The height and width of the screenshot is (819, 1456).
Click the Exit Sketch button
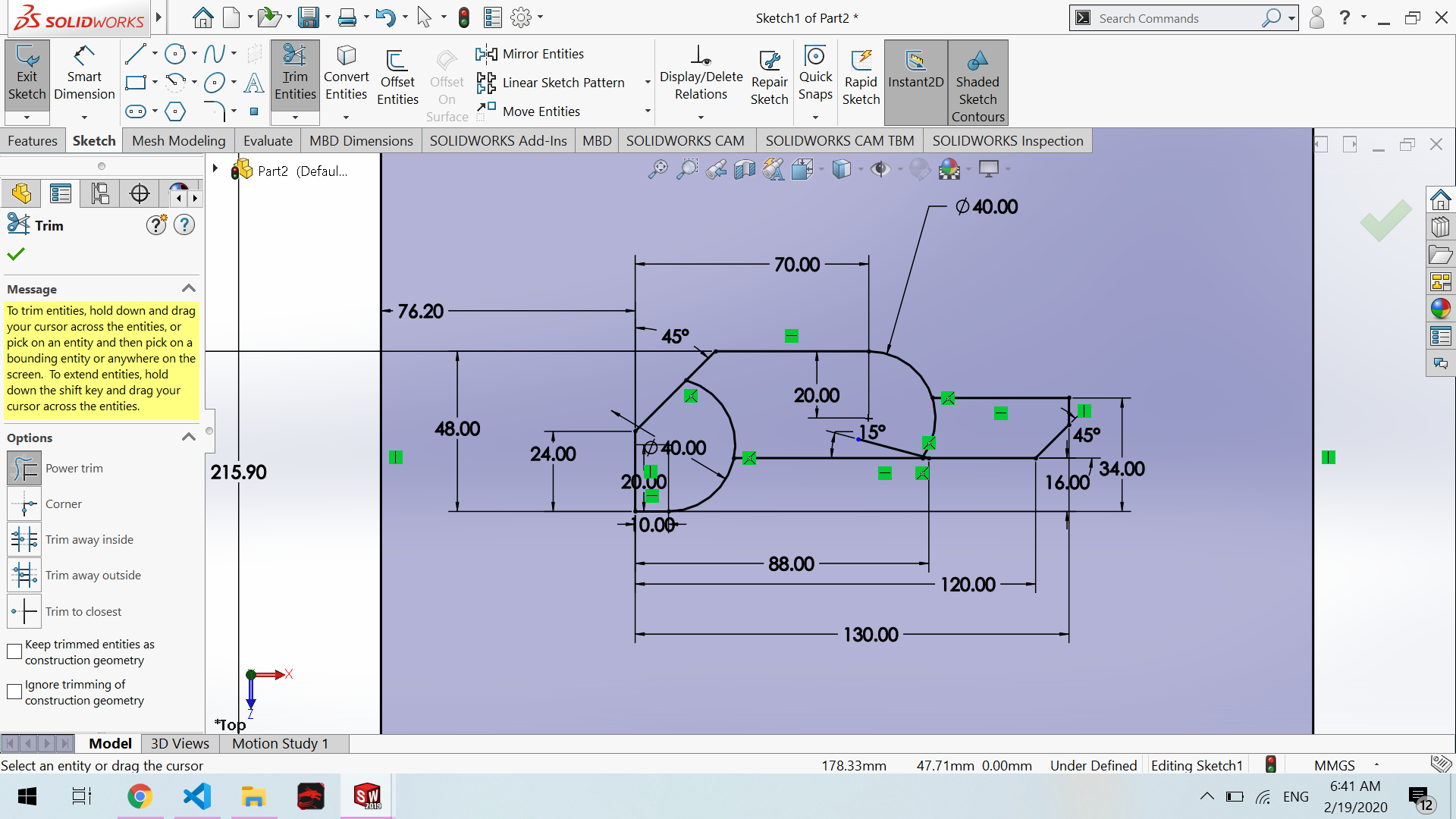point(27,76)
